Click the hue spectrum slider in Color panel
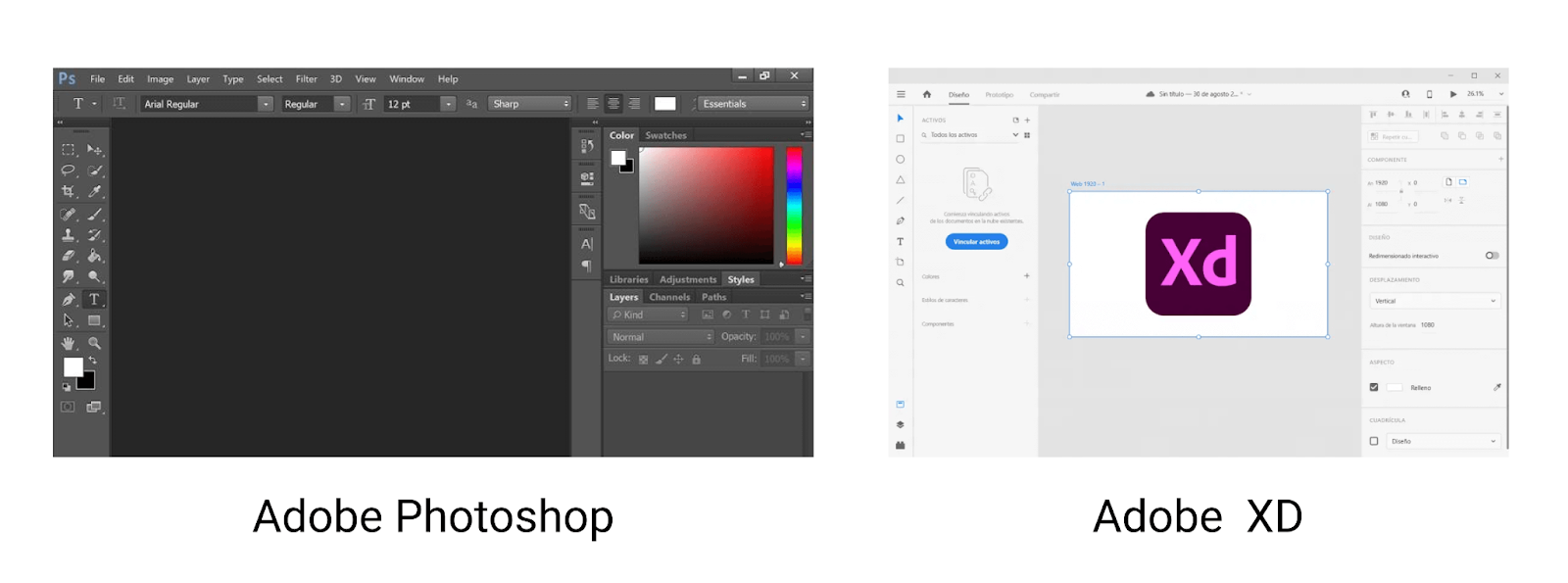The height and width of the screenshot is (583, 1568). tap(795, 206)
